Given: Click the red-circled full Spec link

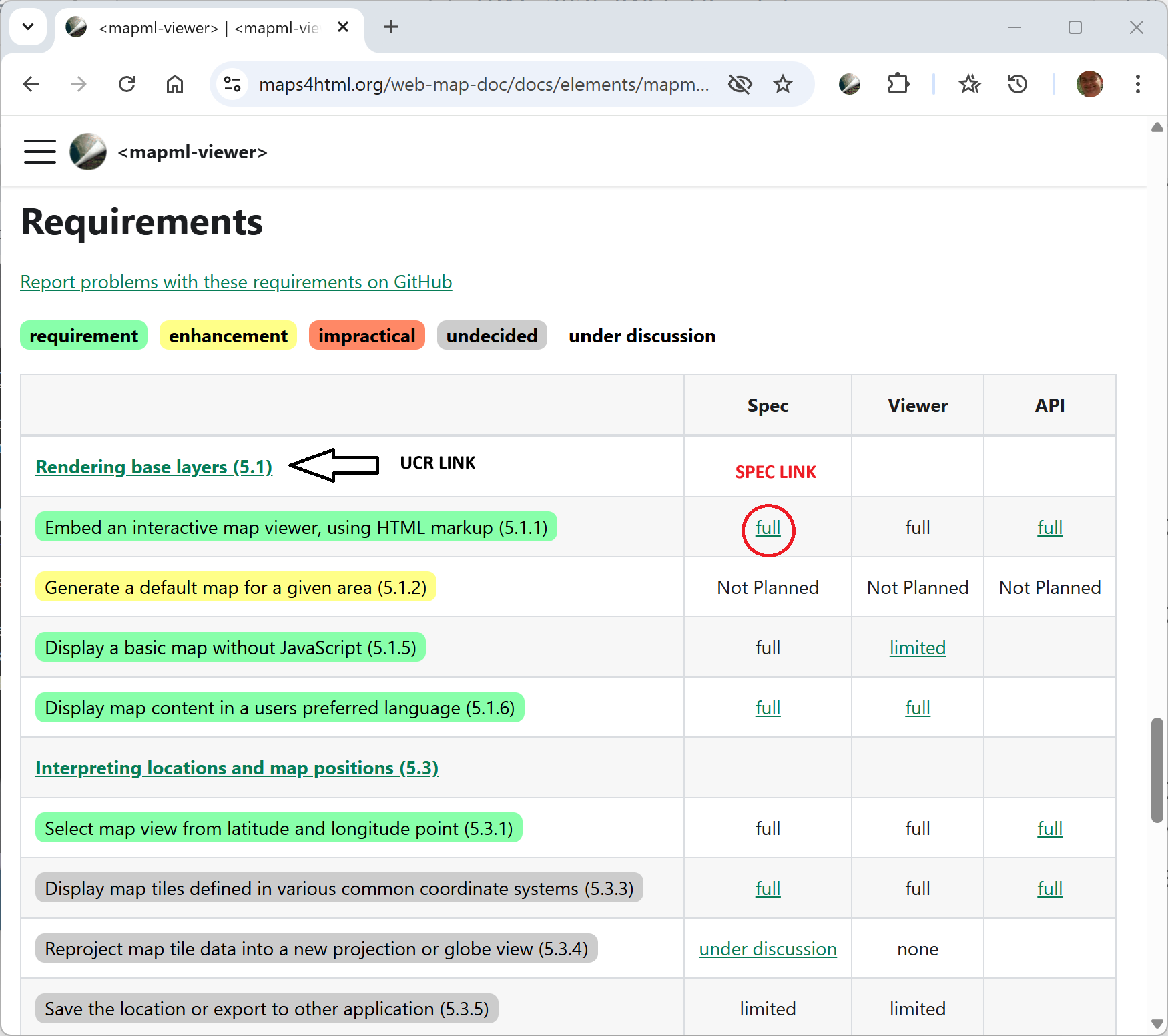Looking at the screenshot, I should (x=768, y=527).
